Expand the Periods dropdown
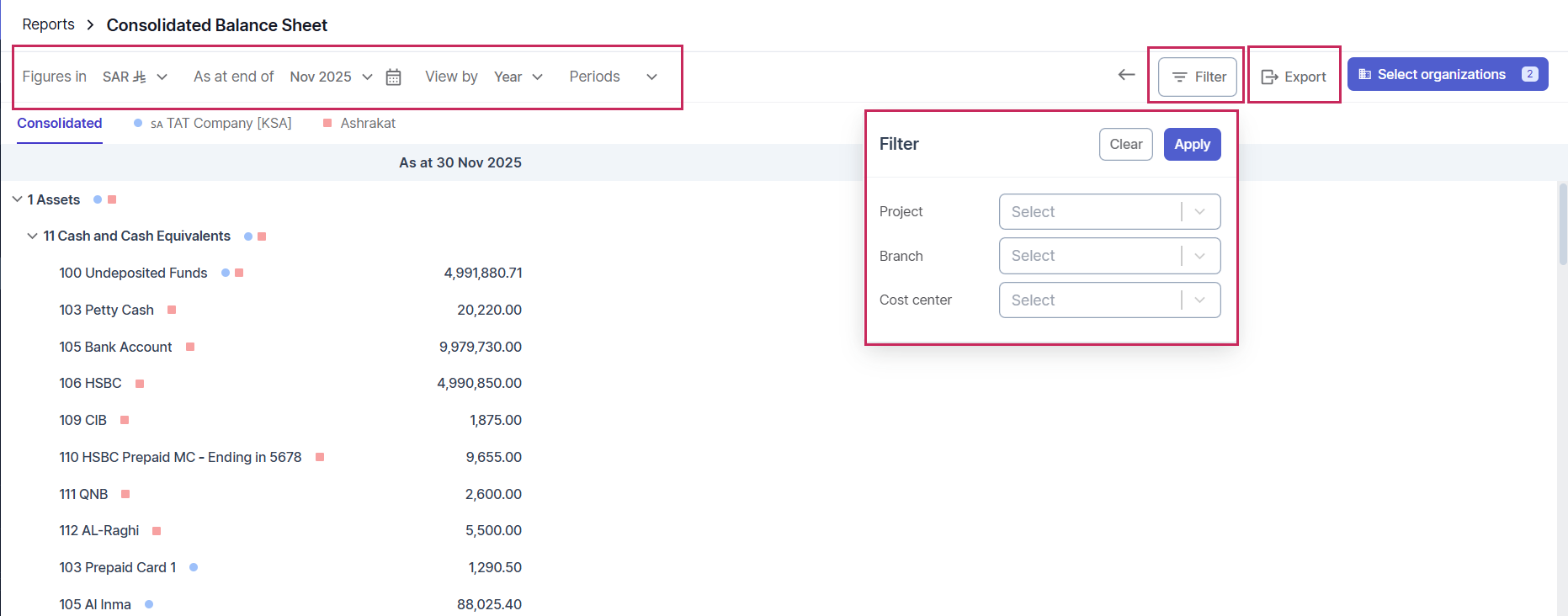This screenshot has height=616, width=1568. pos(613,77)
